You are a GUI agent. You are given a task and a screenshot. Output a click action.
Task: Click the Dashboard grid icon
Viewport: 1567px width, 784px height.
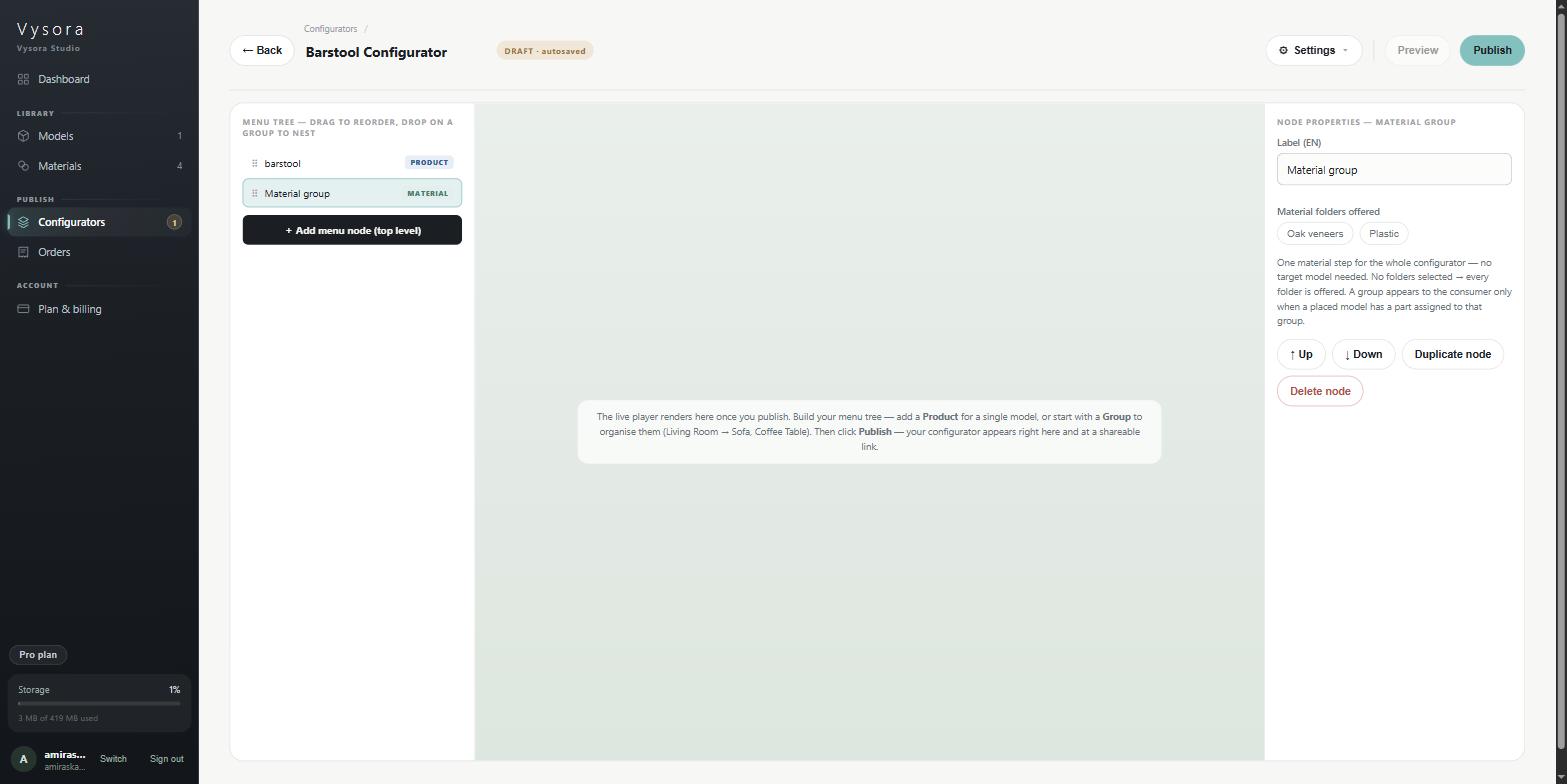pos(23,79)
